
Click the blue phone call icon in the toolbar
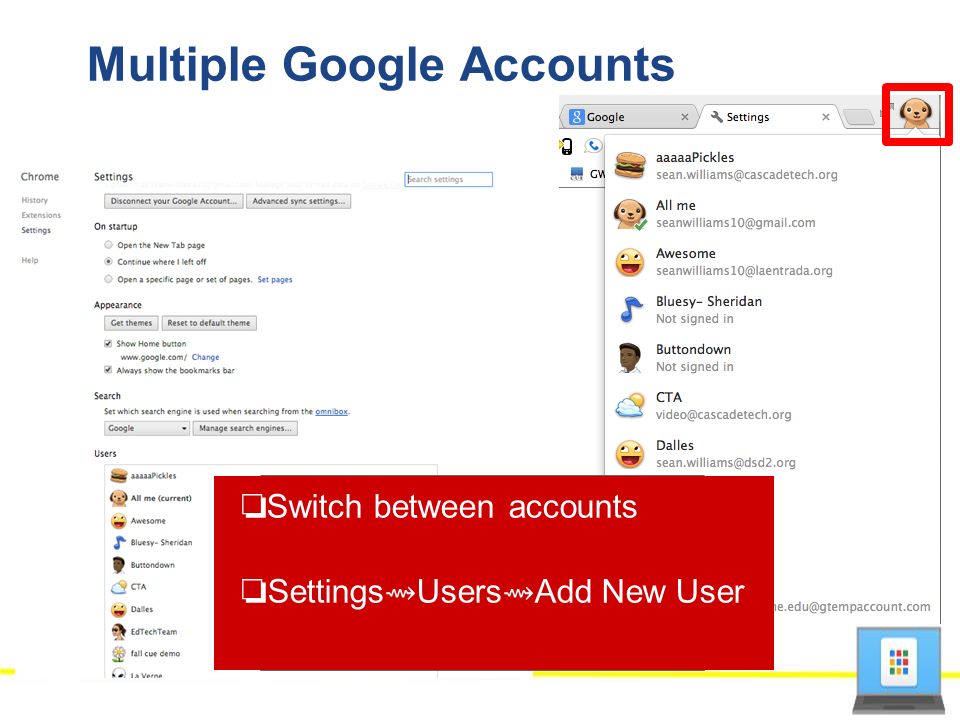[593, 146]
